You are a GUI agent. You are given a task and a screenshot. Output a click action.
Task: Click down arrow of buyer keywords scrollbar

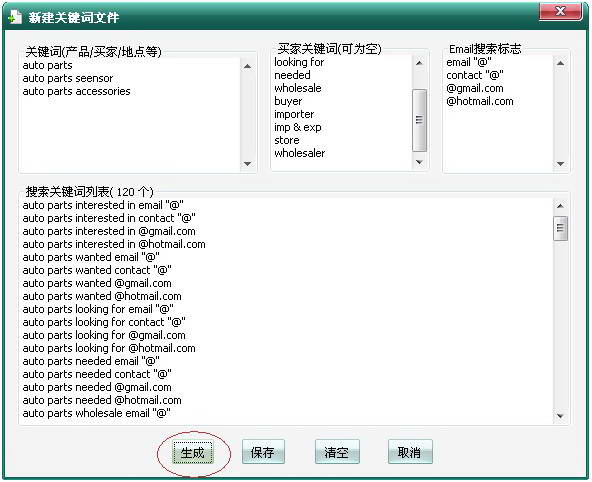(419, 162)
